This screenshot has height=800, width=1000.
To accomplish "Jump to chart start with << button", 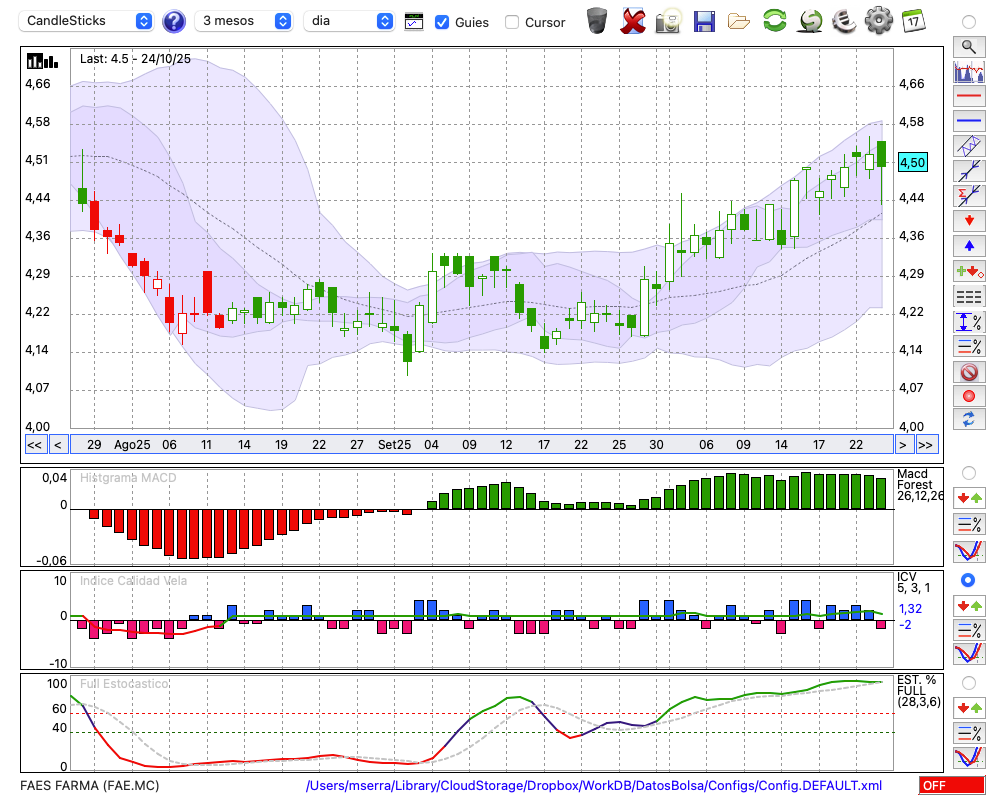I will pyautogui.click(x=34, y=445).
